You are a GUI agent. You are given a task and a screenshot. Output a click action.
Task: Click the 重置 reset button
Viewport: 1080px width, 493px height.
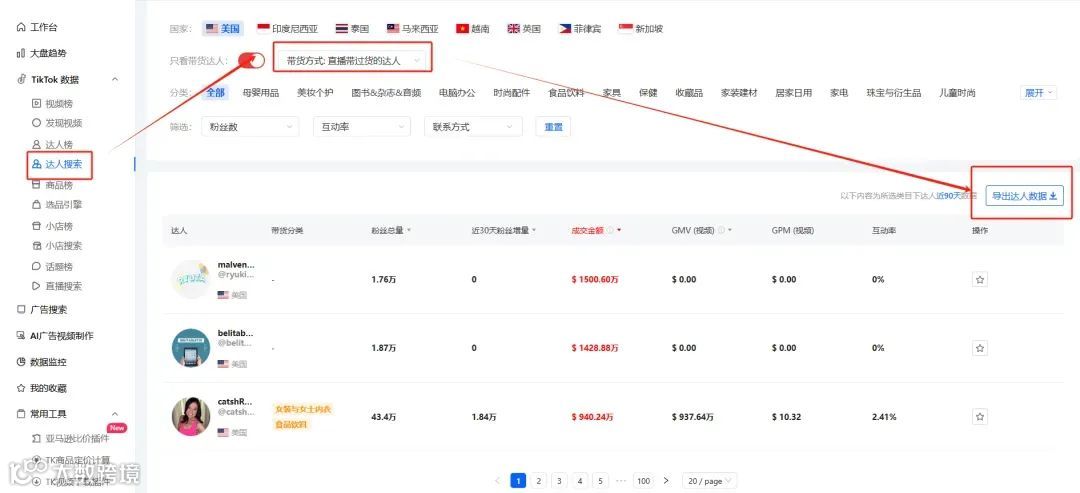pos(554,127)
